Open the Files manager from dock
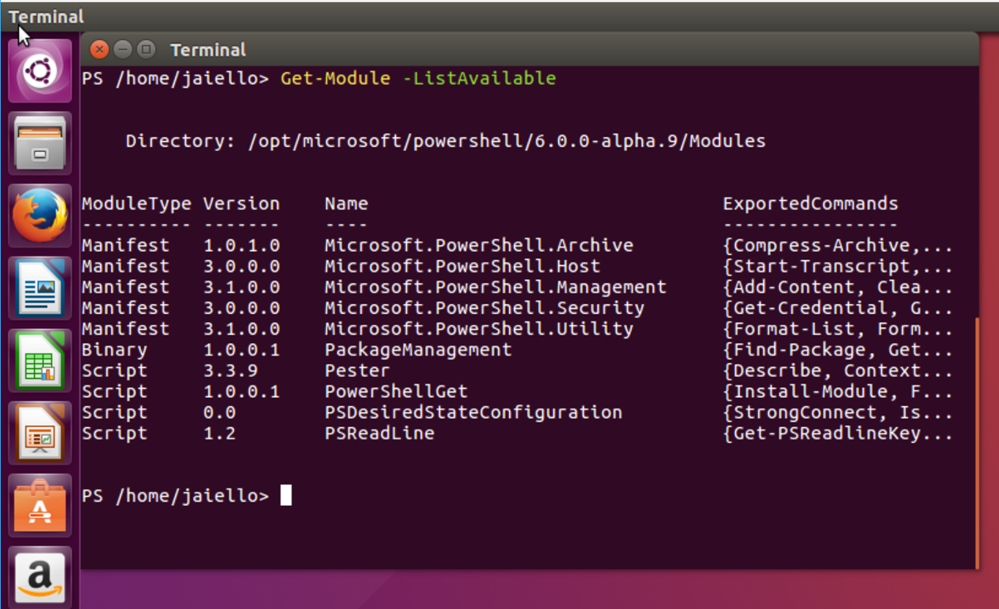This screenshot has width=999, height=609. click(40, 143)
